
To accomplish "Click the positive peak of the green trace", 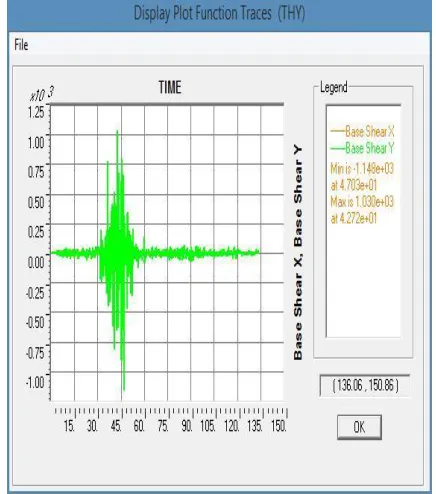I will click(x=117, y=131).
